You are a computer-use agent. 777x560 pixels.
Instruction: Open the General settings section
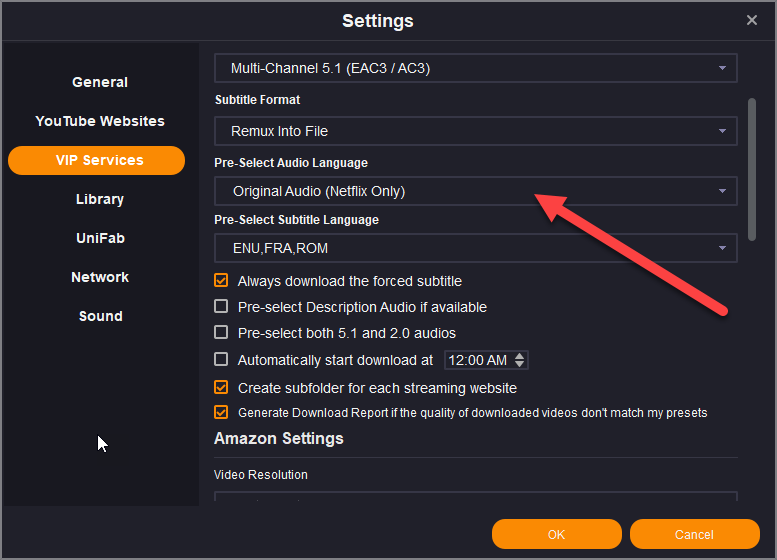[x=100, y=82]
